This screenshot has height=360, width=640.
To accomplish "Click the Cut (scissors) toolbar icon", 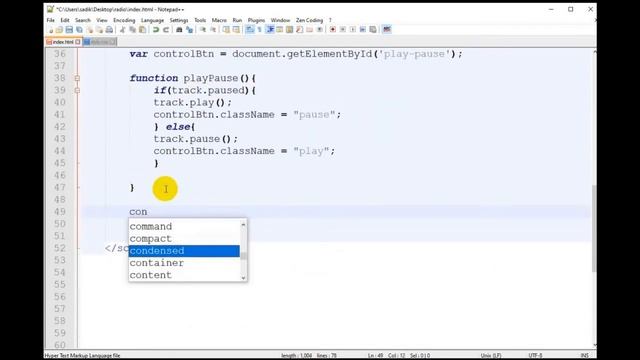I will (x=122, y=29).
